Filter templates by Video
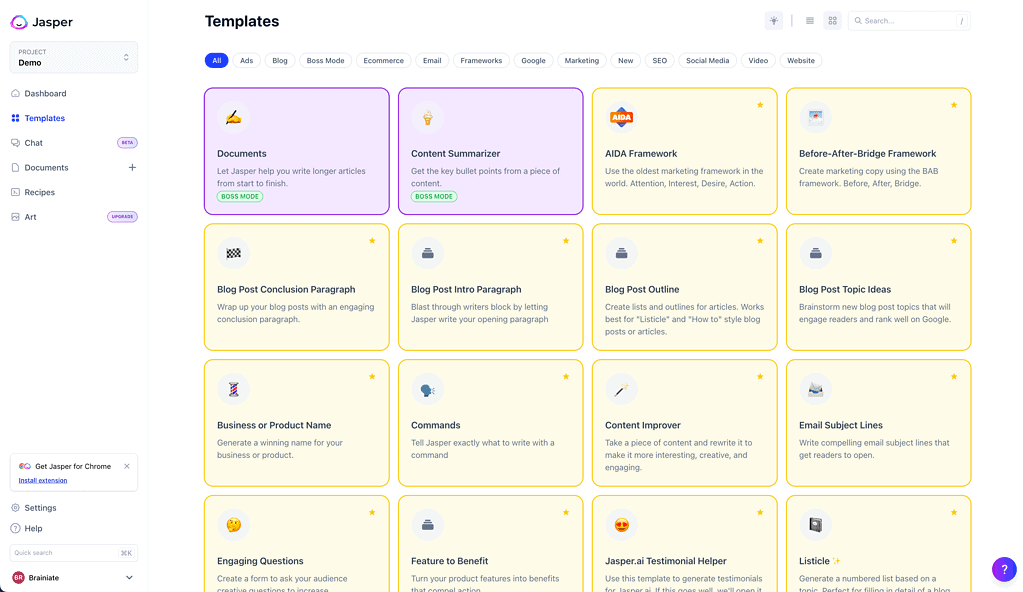 [758, 61]
